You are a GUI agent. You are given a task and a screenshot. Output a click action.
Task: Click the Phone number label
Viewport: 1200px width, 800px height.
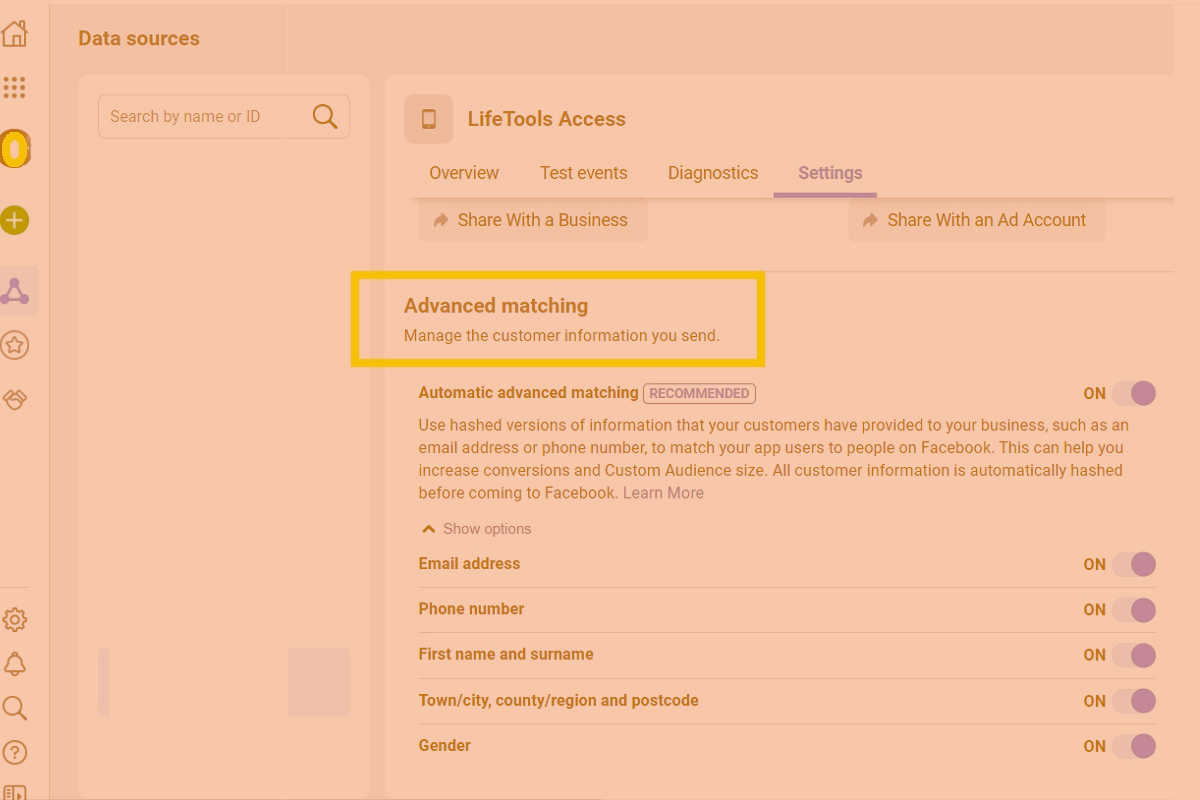[x=471, y=609]
